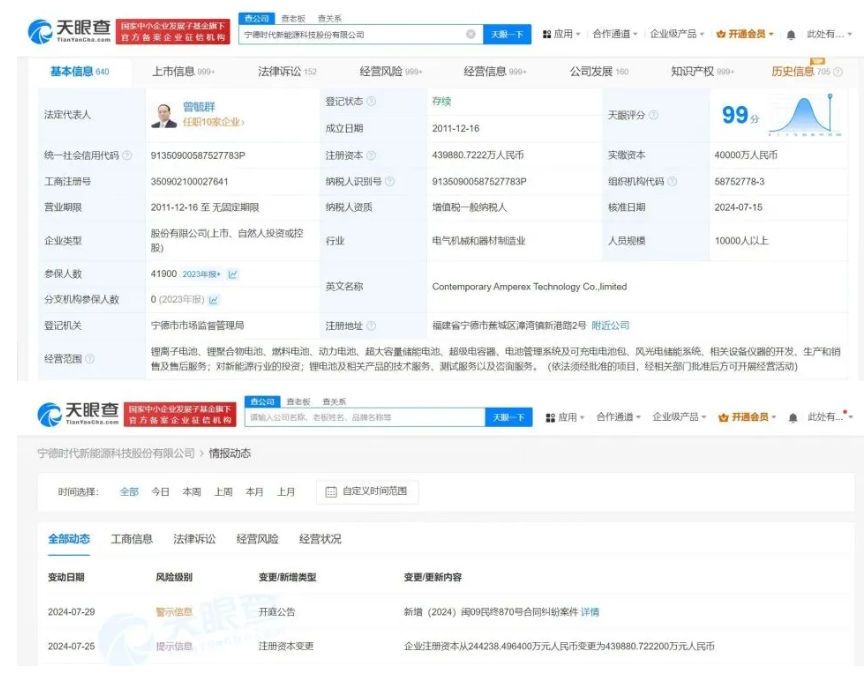The height and width of the screenshot is (686, 866).
Task: Click the help icon beside 经营范围
Action: 90,358
